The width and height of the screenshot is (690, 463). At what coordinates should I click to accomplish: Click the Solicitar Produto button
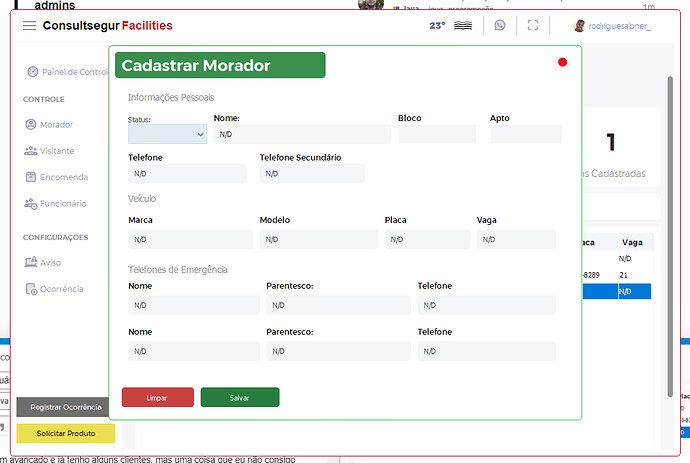point(66,433)
